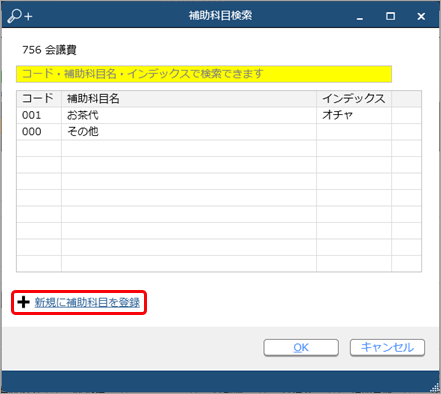The height and width of the screenshot is (394, 441).
Task: Select code cell 000
Action: click(39, 132)
